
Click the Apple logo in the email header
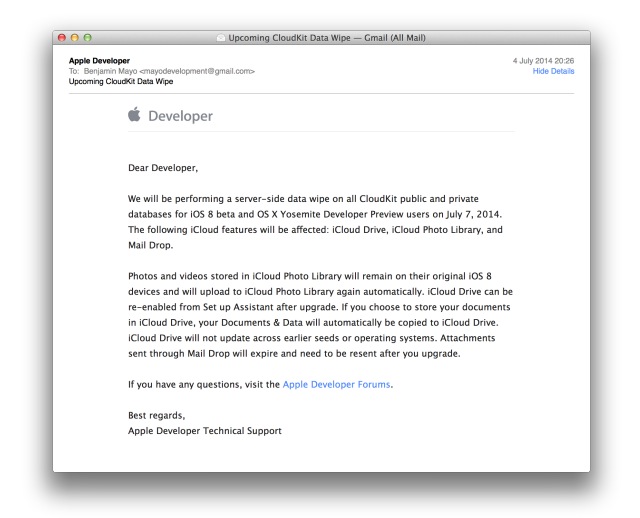point(134,115)
